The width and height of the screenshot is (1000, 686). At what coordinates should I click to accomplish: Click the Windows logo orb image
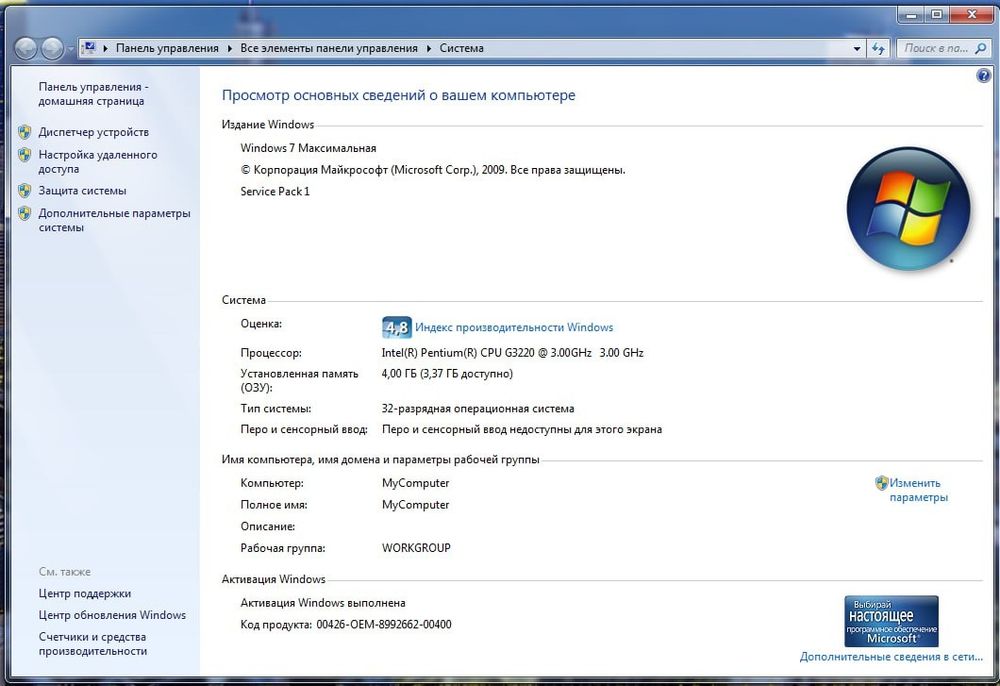(x=908, y=209)
